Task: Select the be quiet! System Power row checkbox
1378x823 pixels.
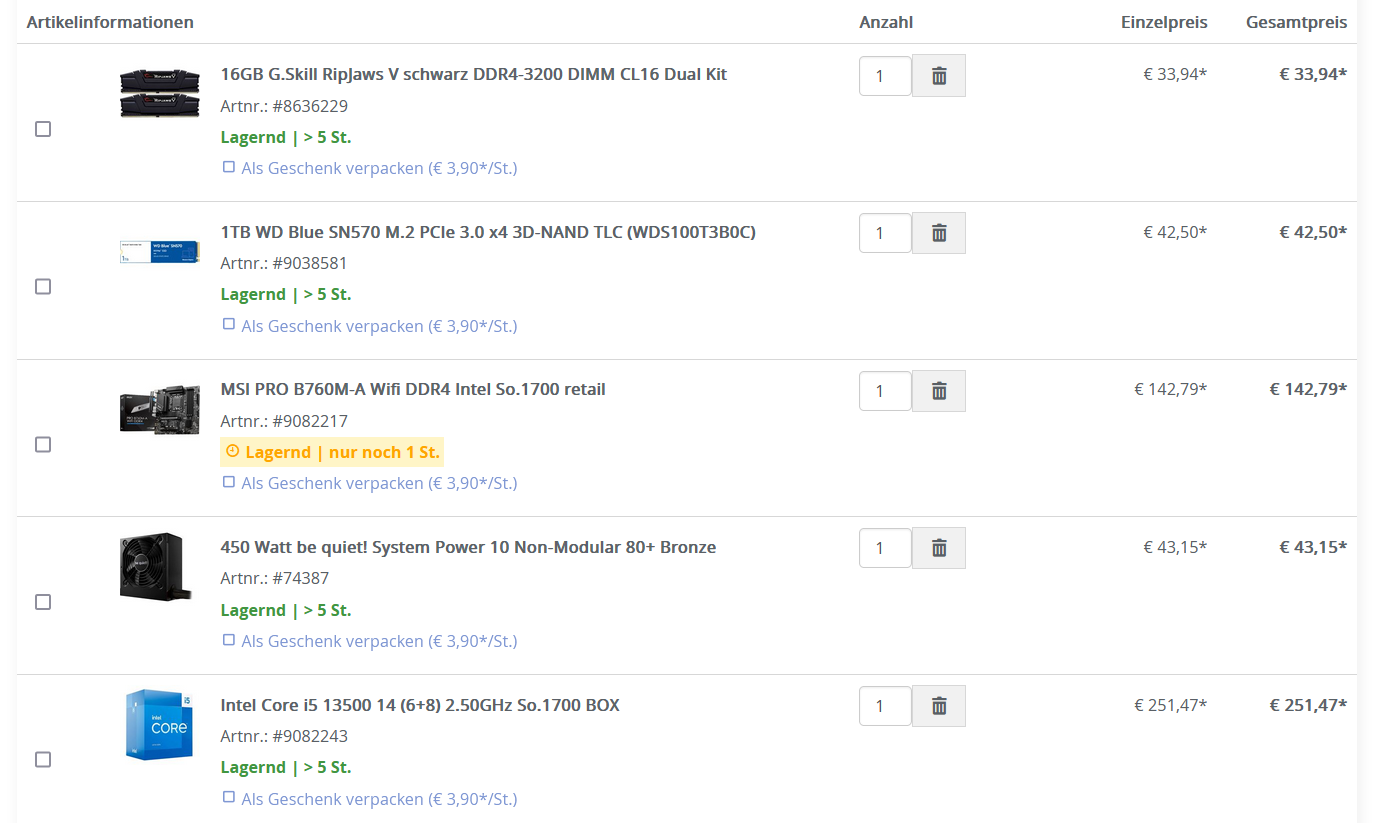Action: click(43, 602)
